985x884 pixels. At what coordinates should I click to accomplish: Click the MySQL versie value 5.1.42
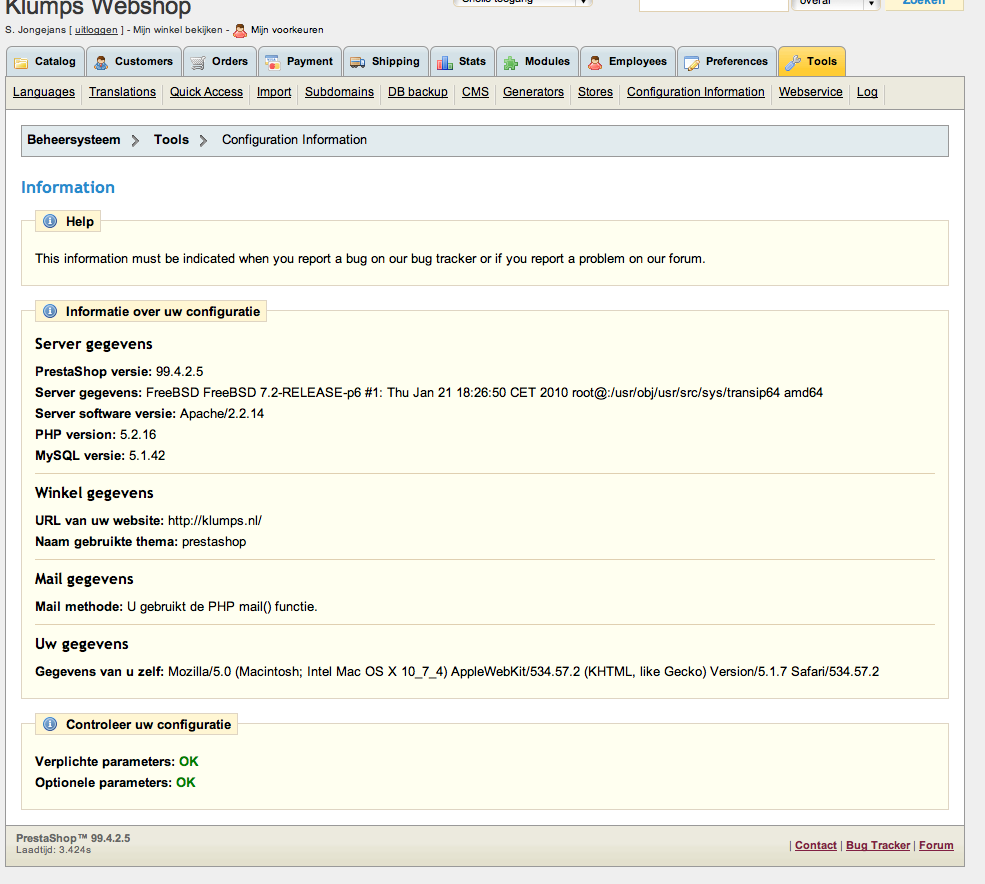coord(147,456)
